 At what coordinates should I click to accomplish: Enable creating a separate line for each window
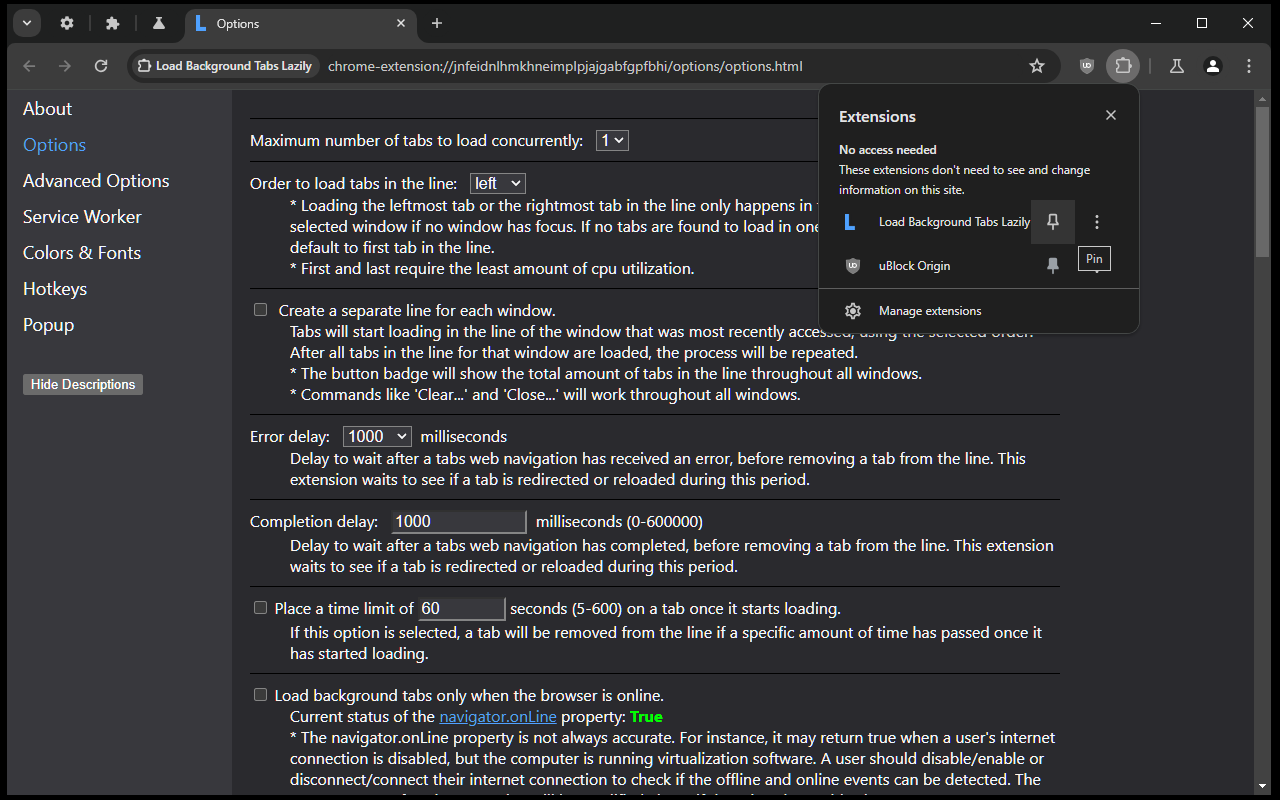pyautogui.click(x=260, y=309)
